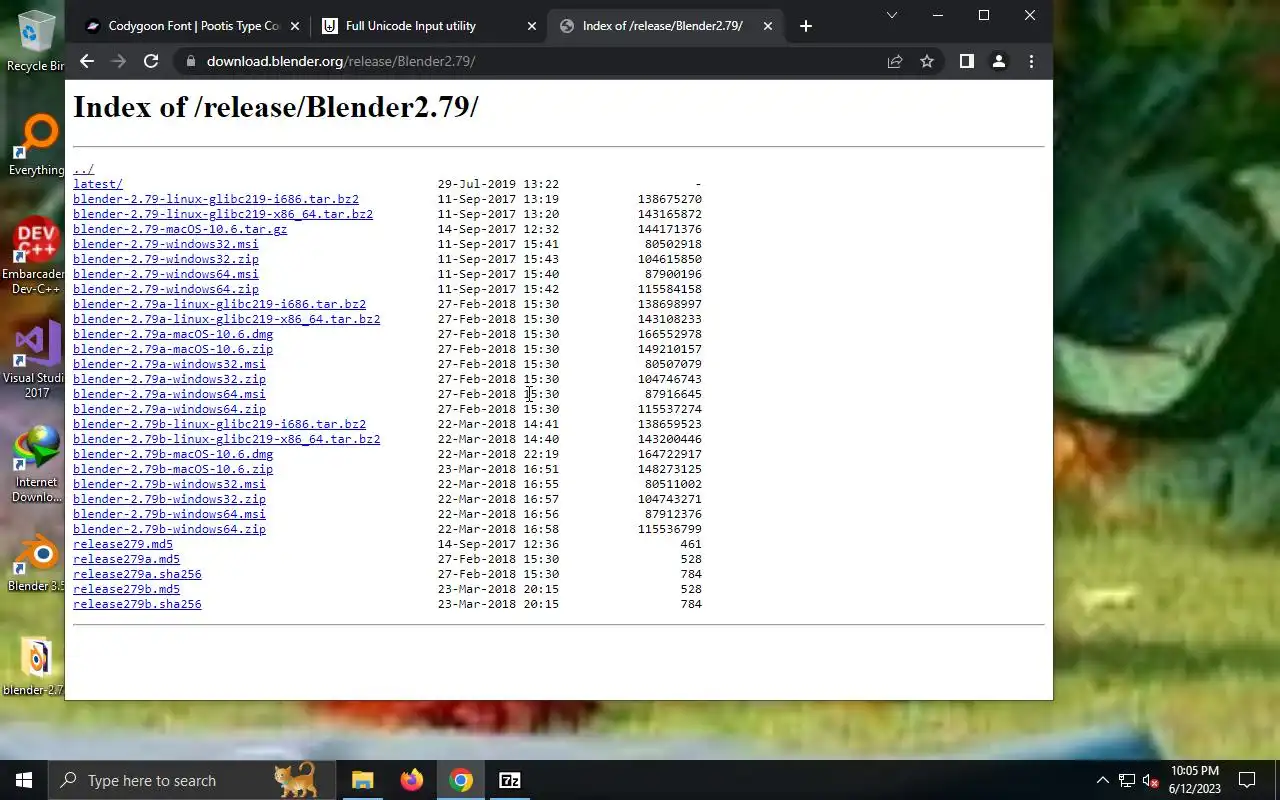
Task: Select blender-2.7 archive file on desktop
Action: 36,668
